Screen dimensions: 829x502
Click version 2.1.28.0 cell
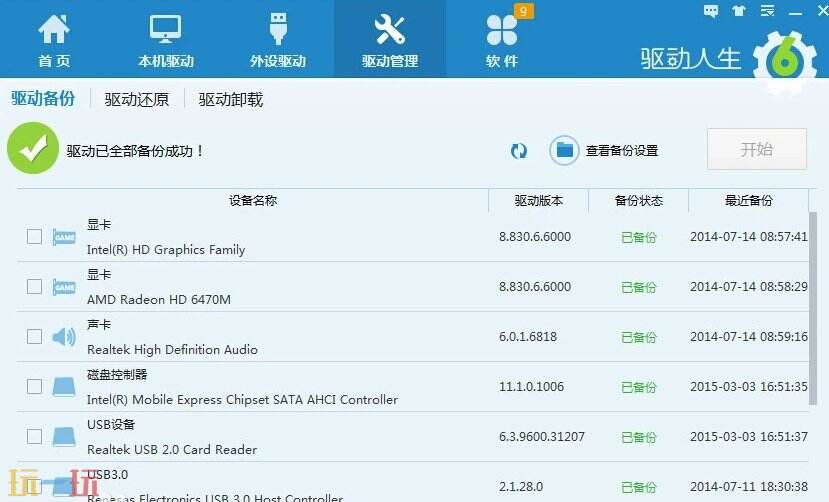click(521, 487)
